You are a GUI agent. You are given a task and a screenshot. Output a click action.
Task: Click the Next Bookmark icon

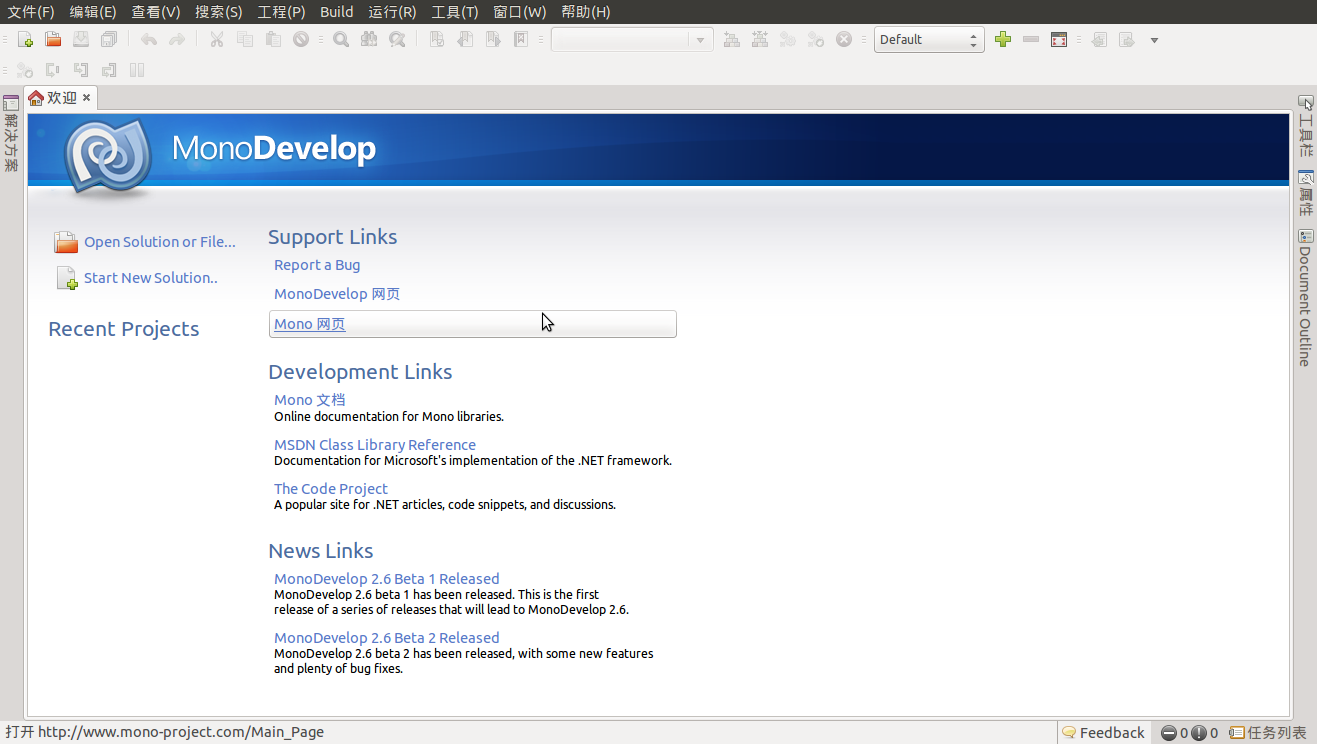[x=493, y=40]
